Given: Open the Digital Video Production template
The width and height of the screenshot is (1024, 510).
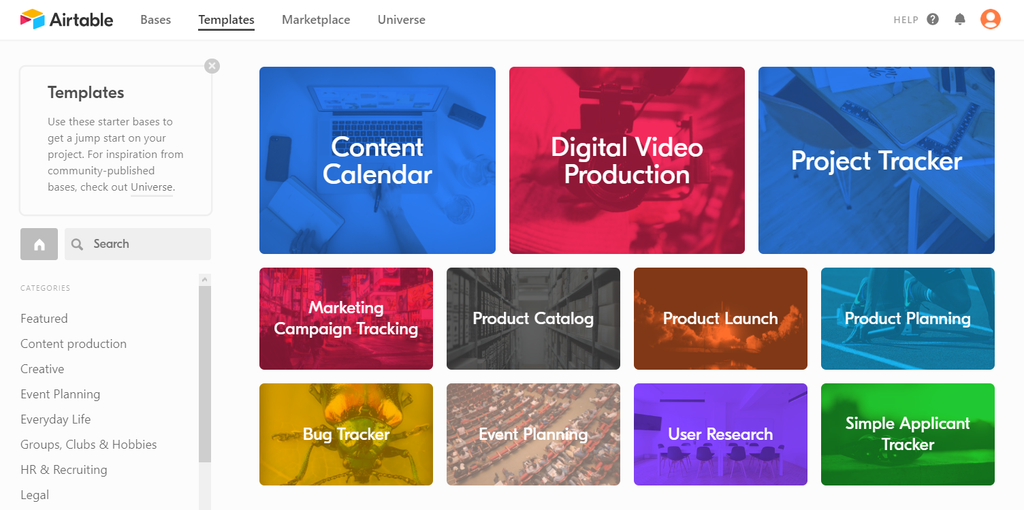Looking at the screenshot, I should [x=627, y=160].
